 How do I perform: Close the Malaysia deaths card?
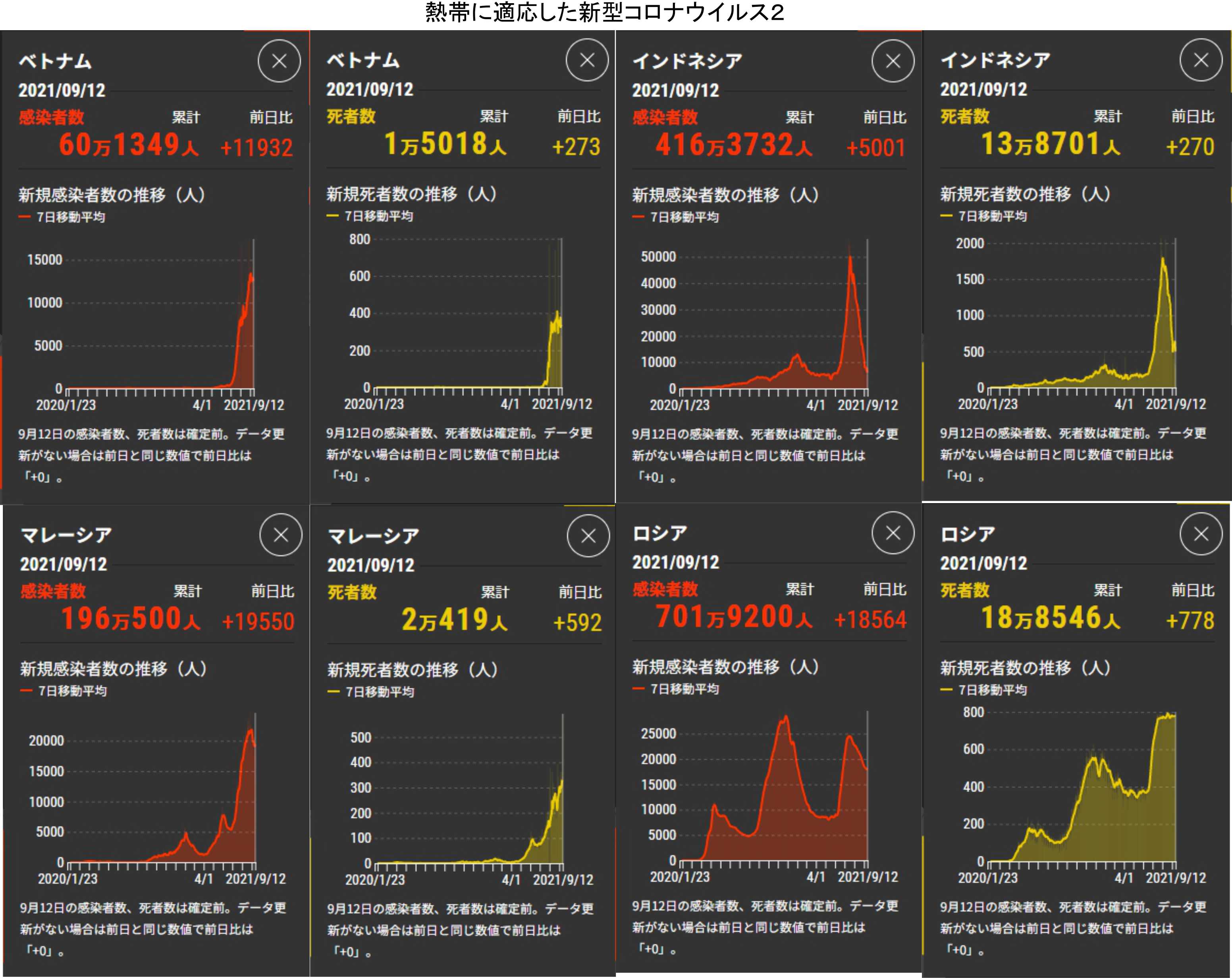588,536
